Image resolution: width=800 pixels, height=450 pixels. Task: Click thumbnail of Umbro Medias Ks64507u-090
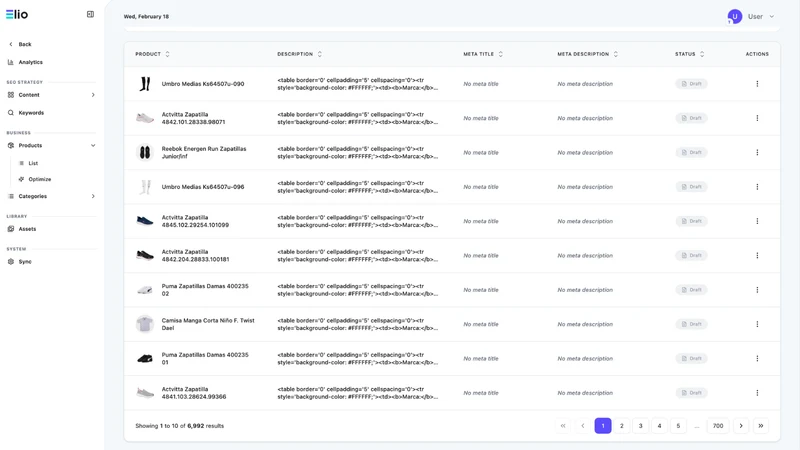tap(145, 84)
